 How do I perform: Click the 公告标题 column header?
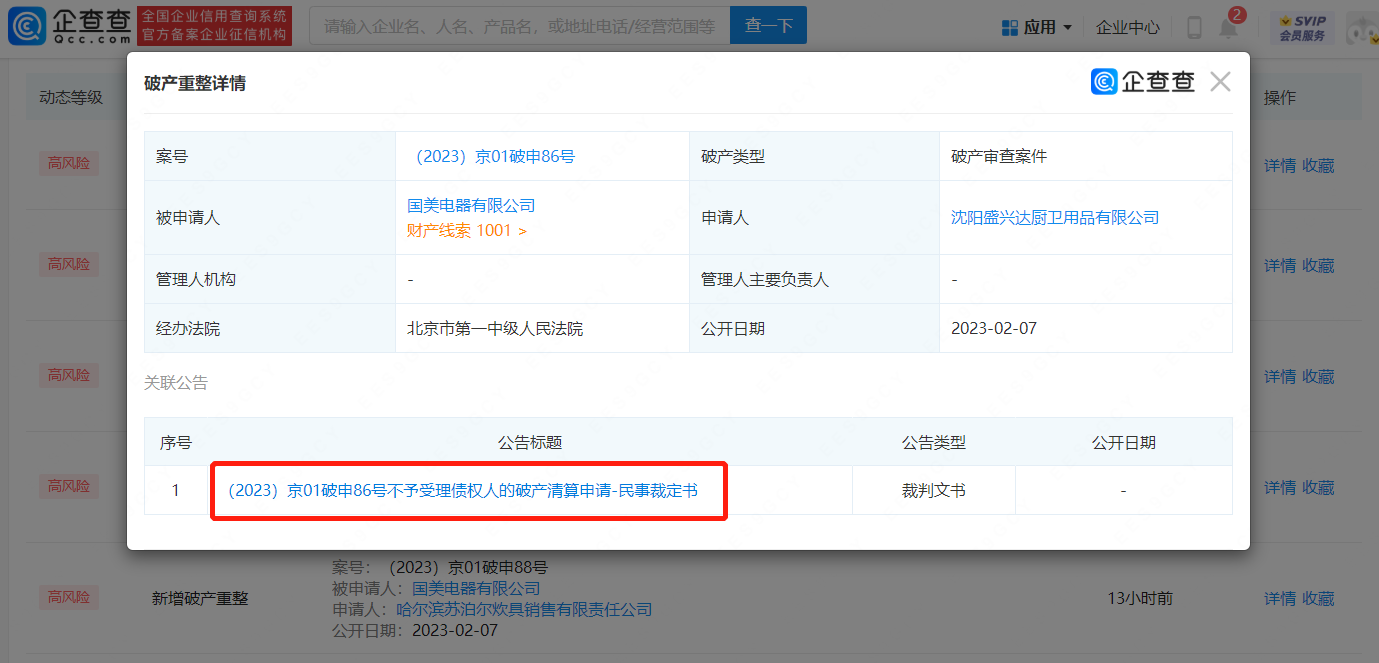(530, 442)
